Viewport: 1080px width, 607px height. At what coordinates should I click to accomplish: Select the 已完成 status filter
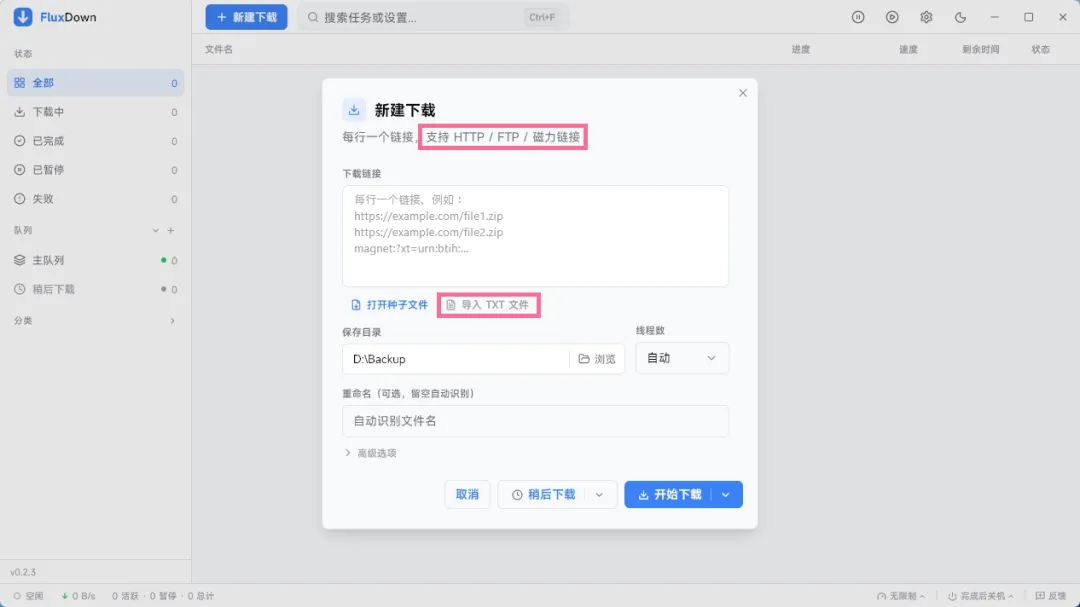(96, 141)
